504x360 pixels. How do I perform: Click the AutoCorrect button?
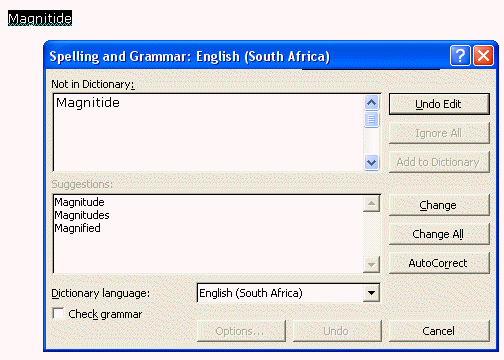point(439,263)
